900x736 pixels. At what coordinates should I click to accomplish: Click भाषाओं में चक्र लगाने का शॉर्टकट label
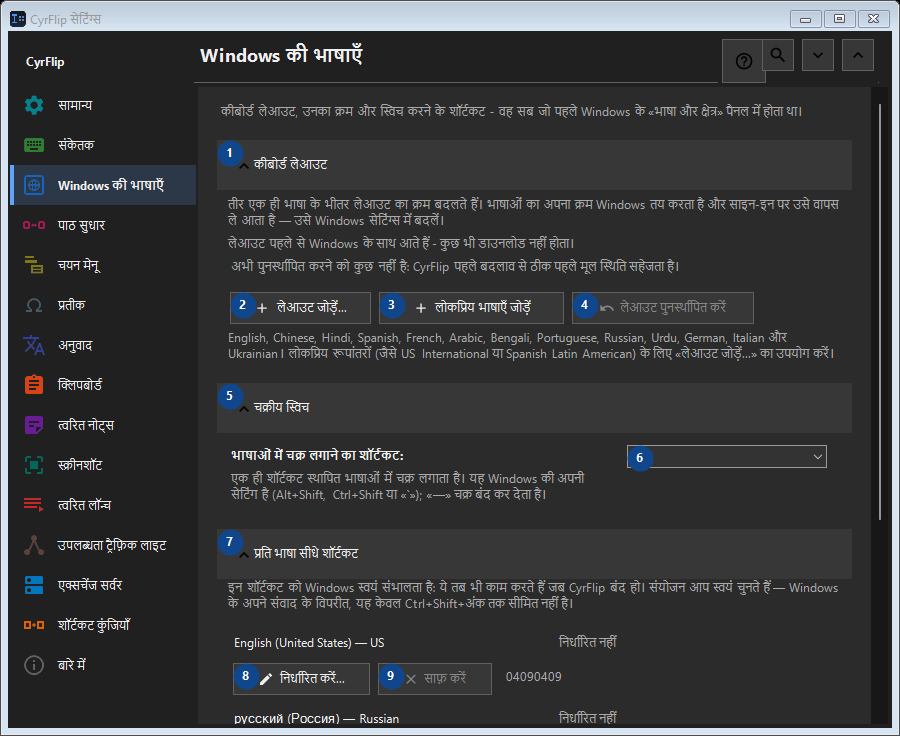(317, 455)
